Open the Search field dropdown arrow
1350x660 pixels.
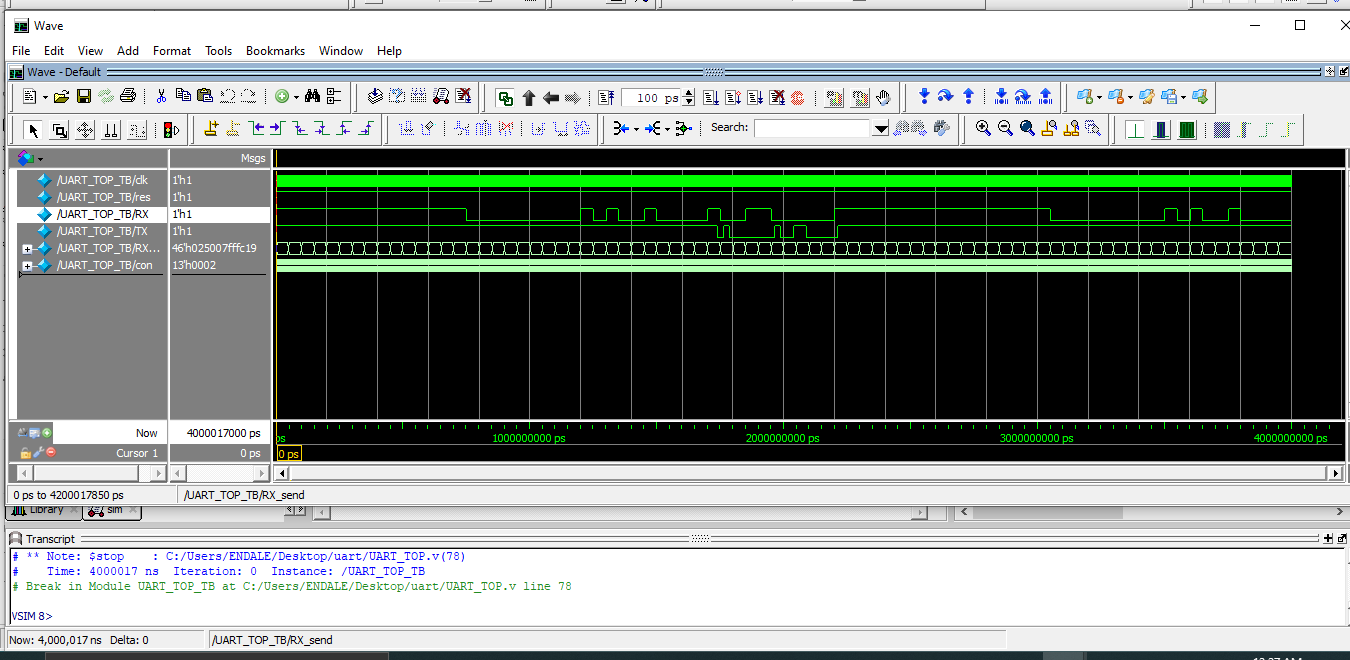(879, 127)
